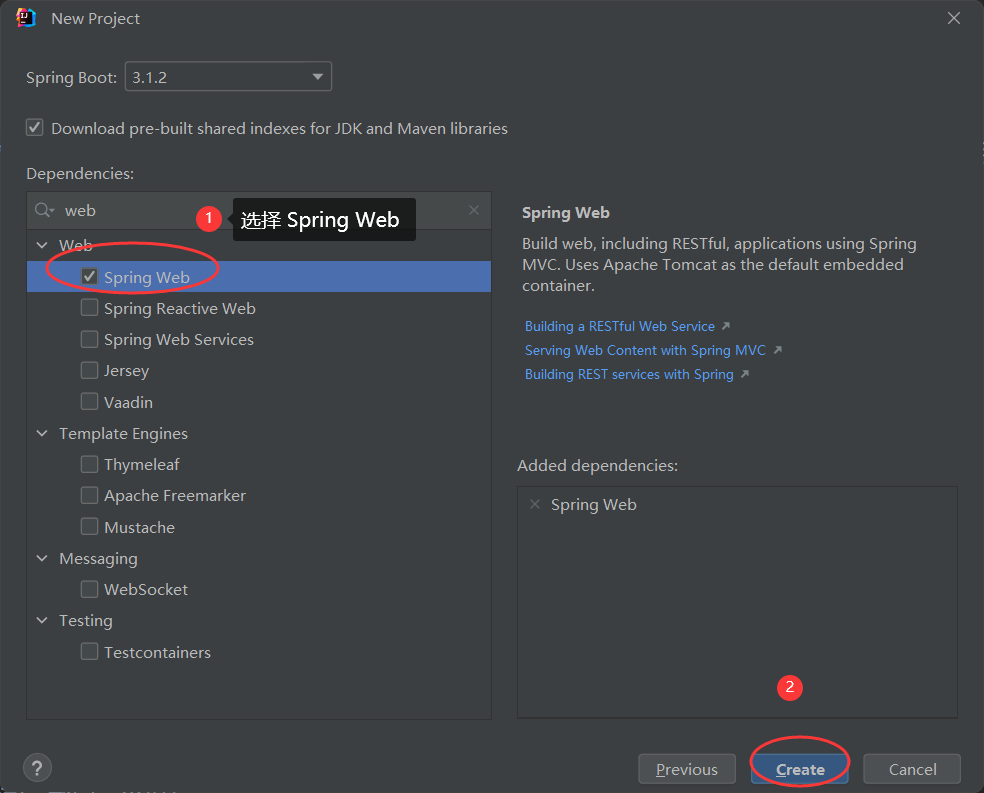The image size is (984, 793).
Task: Close the New Project dialog
Action: pyautogui.click(x=953, y=18)
